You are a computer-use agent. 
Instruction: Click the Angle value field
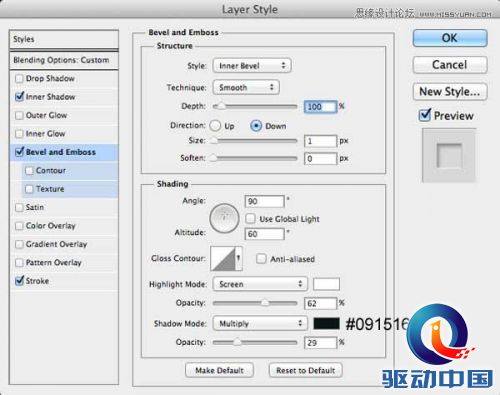(264, 201)
